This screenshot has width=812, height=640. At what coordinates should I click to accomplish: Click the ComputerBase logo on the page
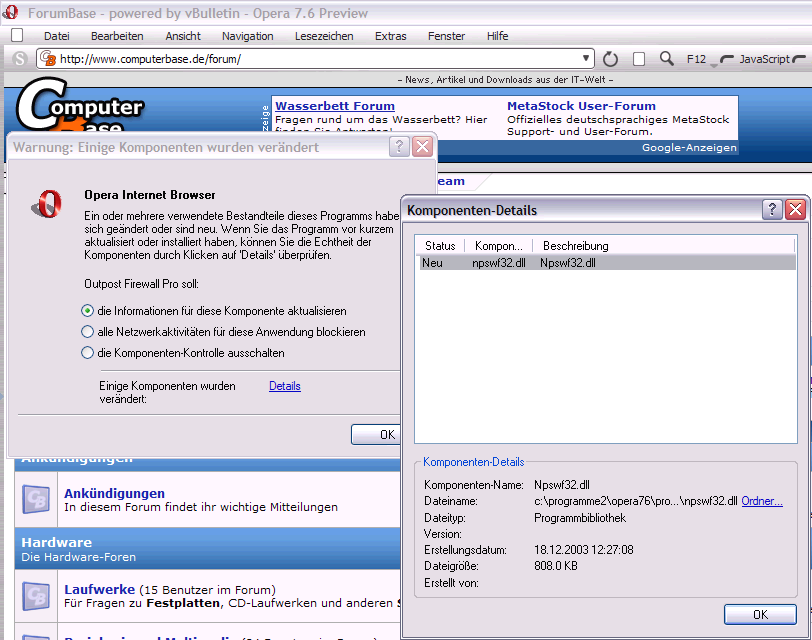(78, 104)
